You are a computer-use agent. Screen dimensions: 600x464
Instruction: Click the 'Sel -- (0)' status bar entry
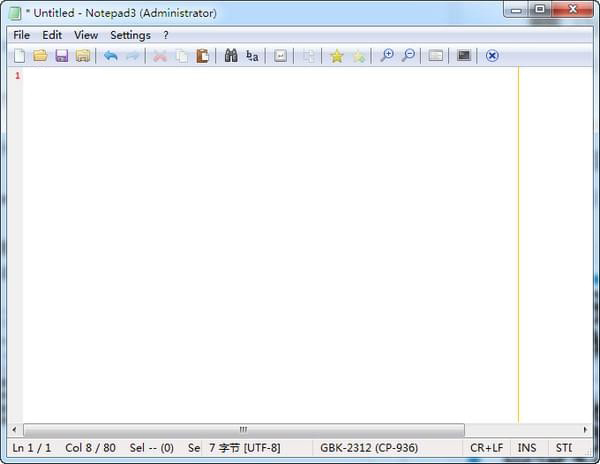[152, 448]
